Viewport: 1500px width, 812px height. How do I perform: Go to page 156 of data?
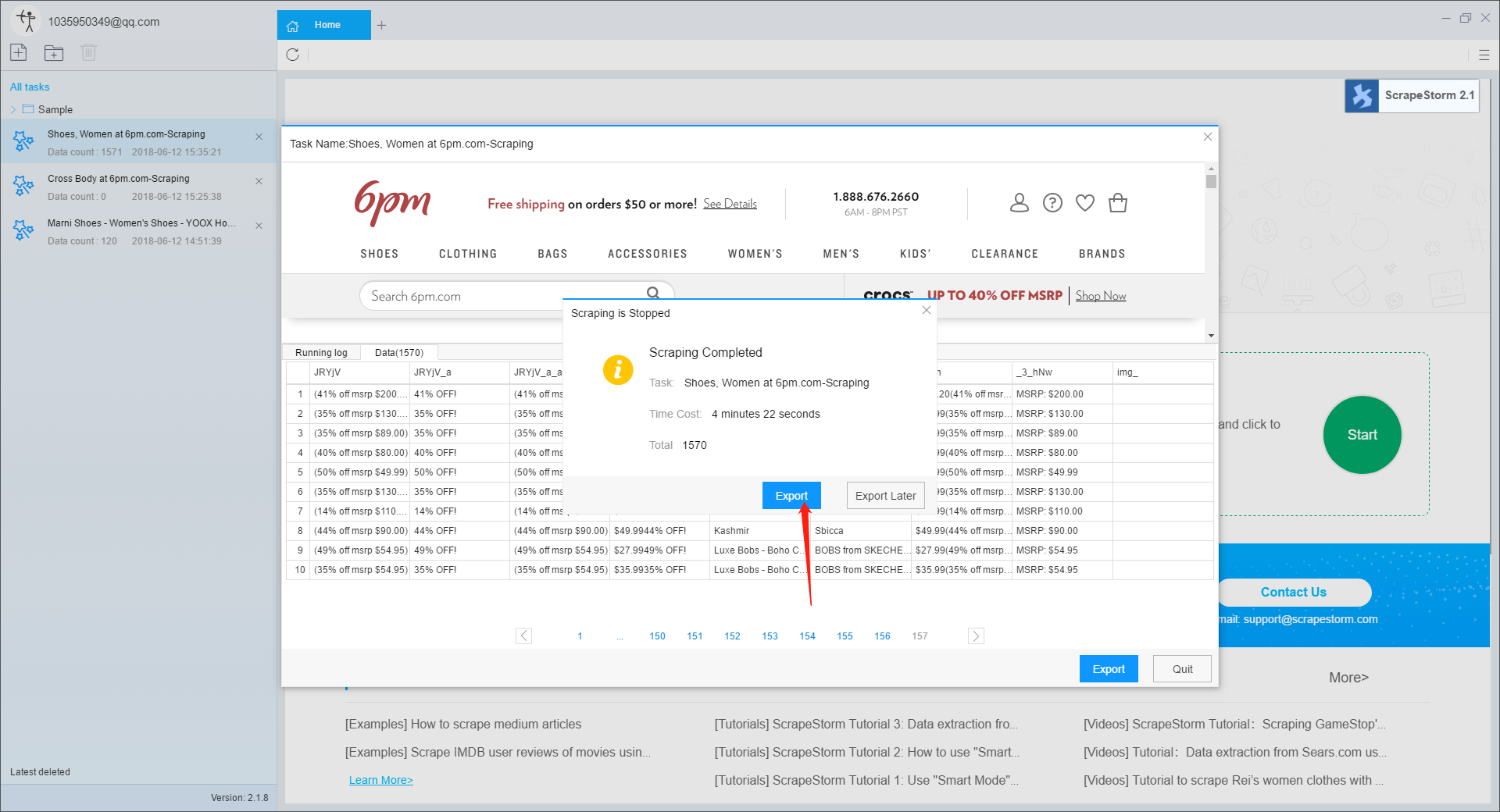coord(882,636)
